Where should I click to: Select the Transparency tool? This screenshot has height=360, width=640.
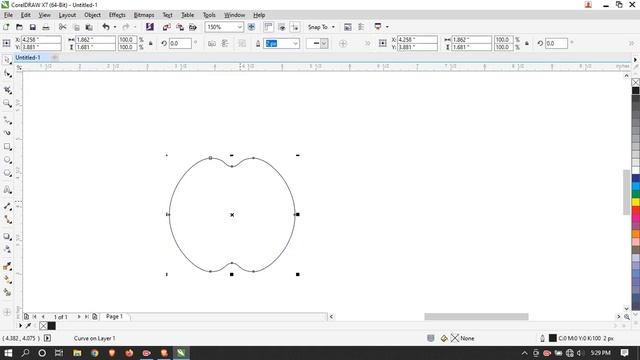[x=7, y=249]
